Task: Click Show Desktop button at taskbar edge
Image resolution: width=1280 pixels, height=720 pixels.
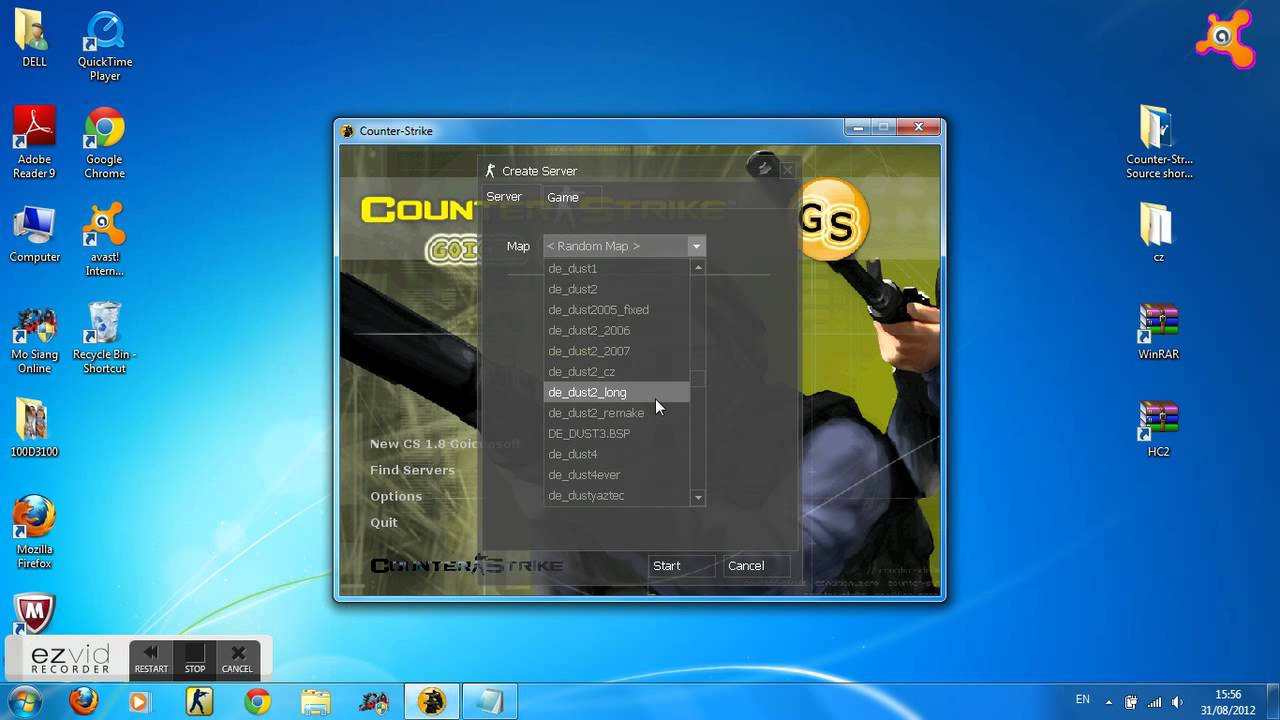Action: click(x=1273, y=702)
